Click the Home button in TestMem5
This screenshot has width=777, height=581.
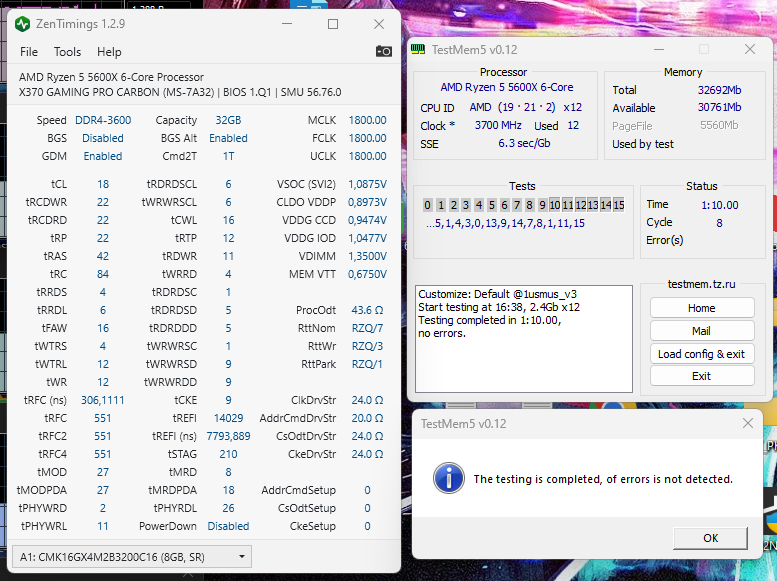point(702,308)
